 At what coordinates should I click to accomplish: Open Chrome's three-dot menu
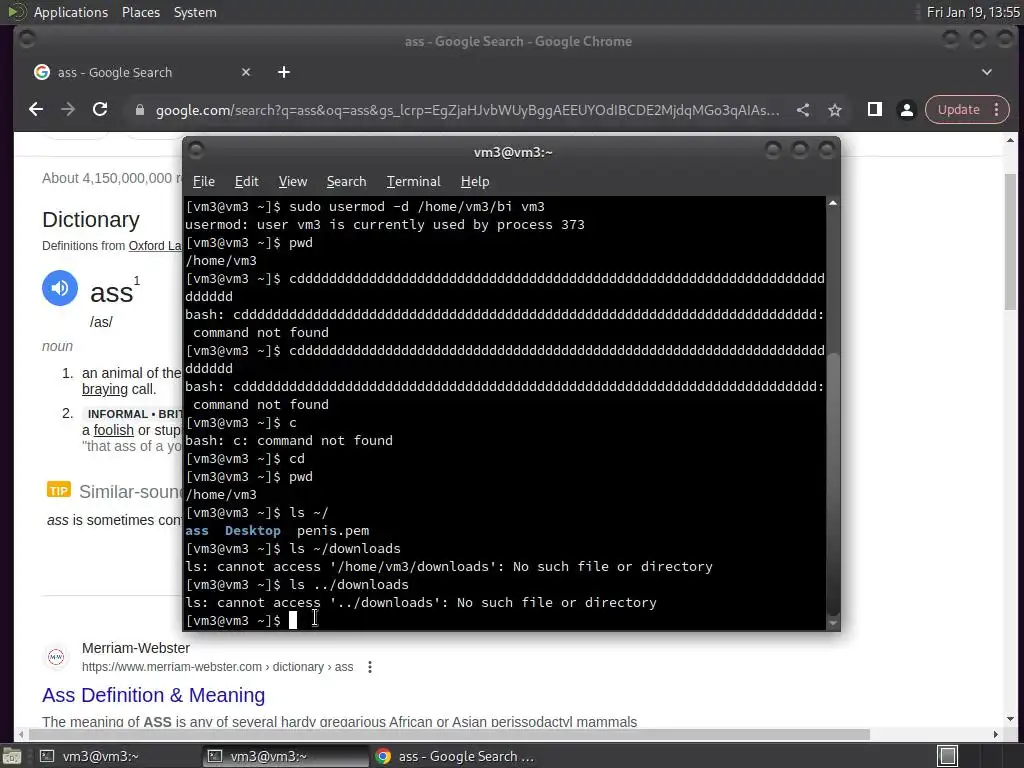coord(997,110)
